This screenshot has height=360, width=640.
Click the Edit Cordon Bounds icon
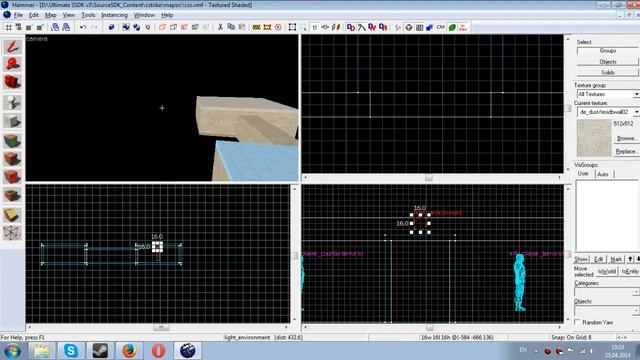click(x=267, y=27)
